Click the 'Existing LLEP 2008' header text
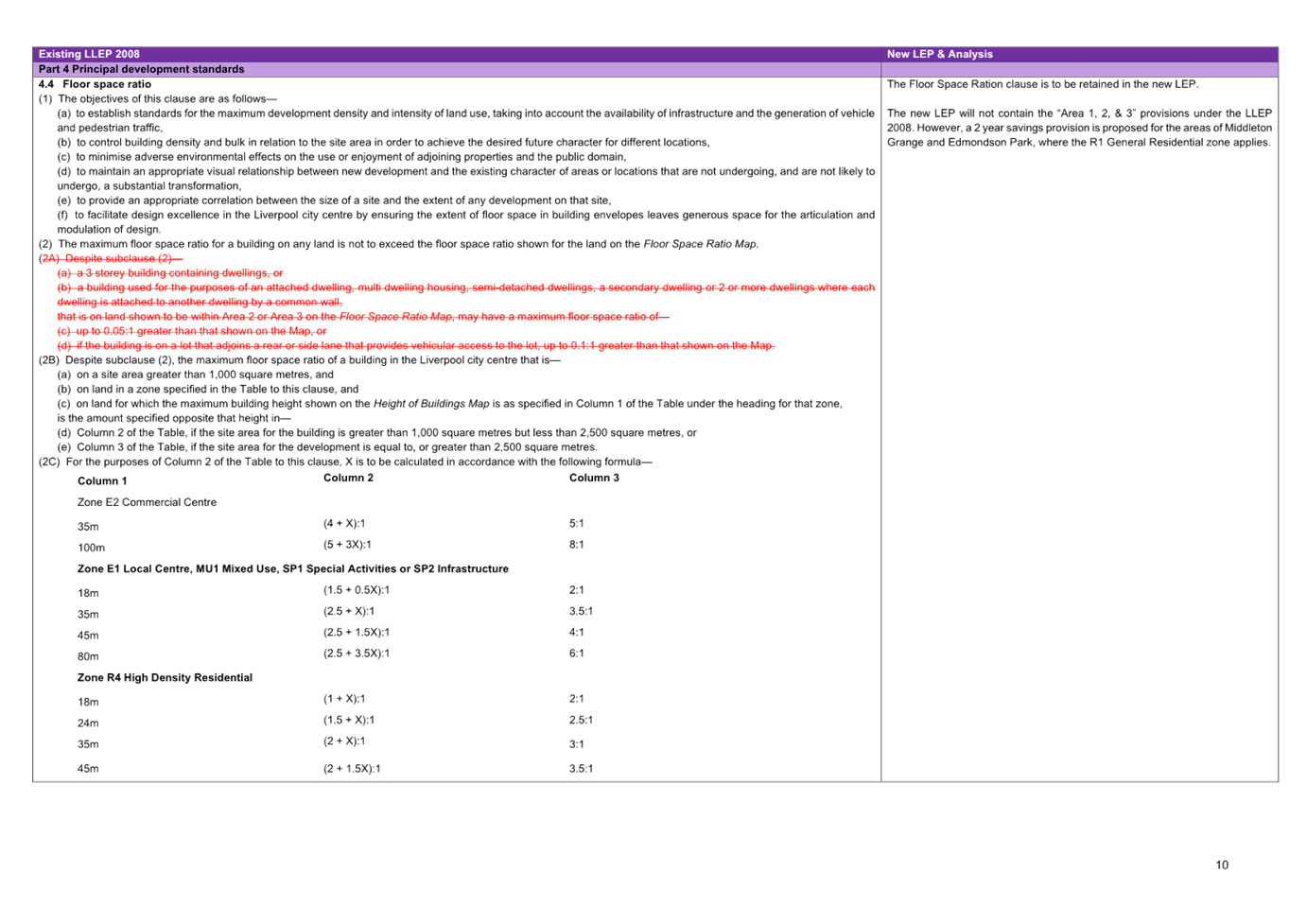 click(x=89, y=54)
